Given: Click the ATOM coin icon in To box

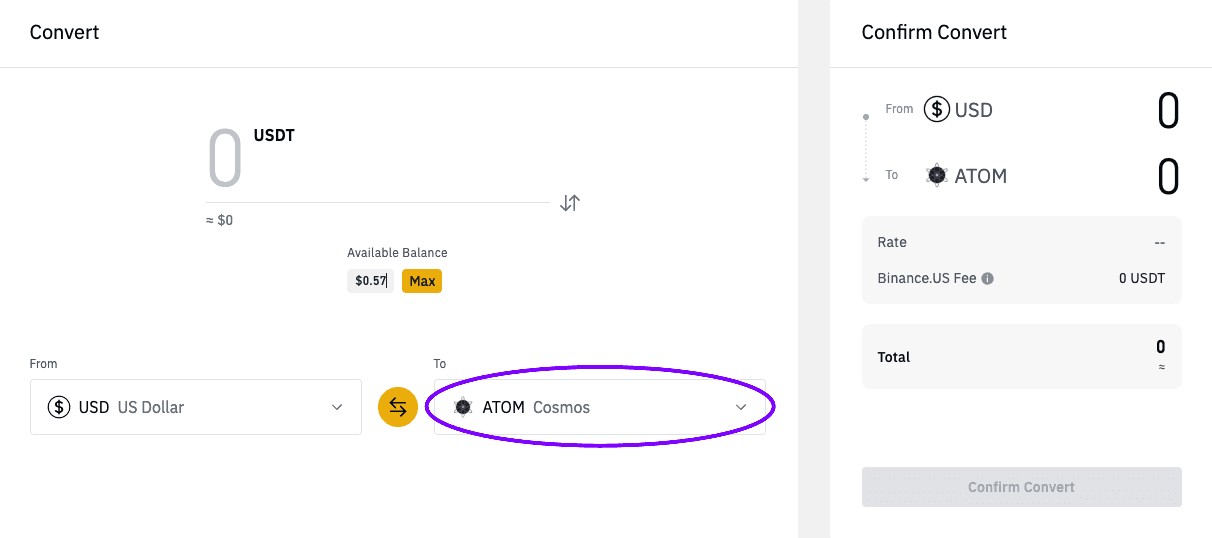Looking at the screenshot, I should click(x=463, y=407).
